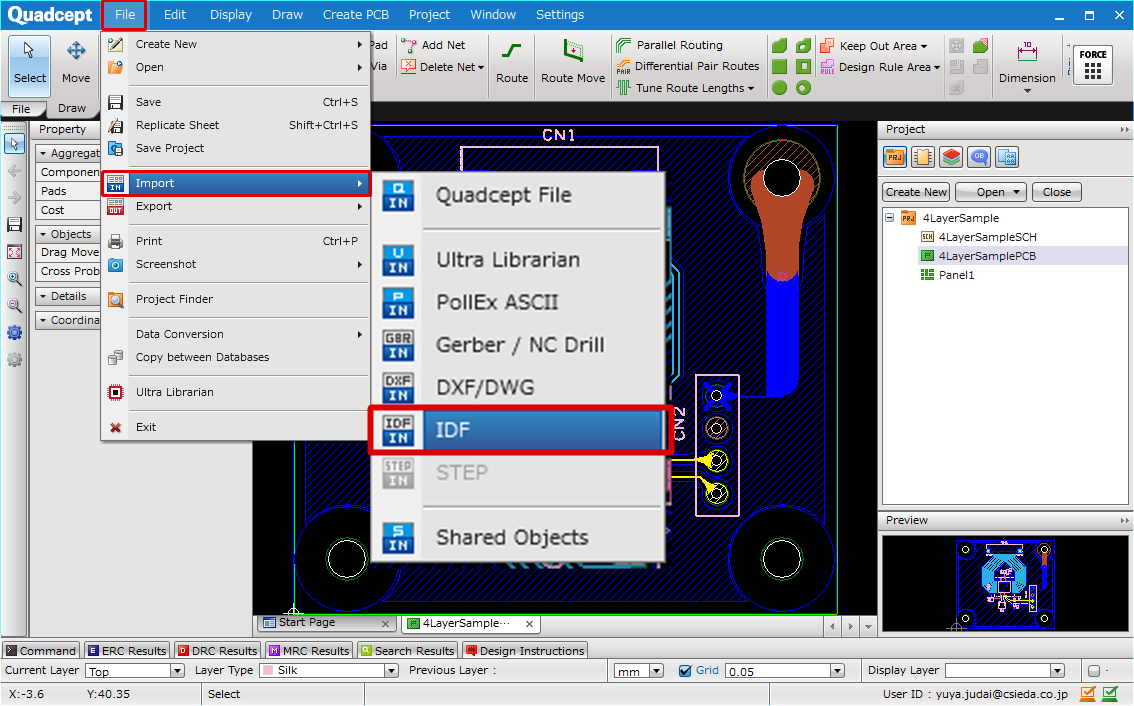Click the Add Net tool
The image size is (1134, 706).
point(434,46)
